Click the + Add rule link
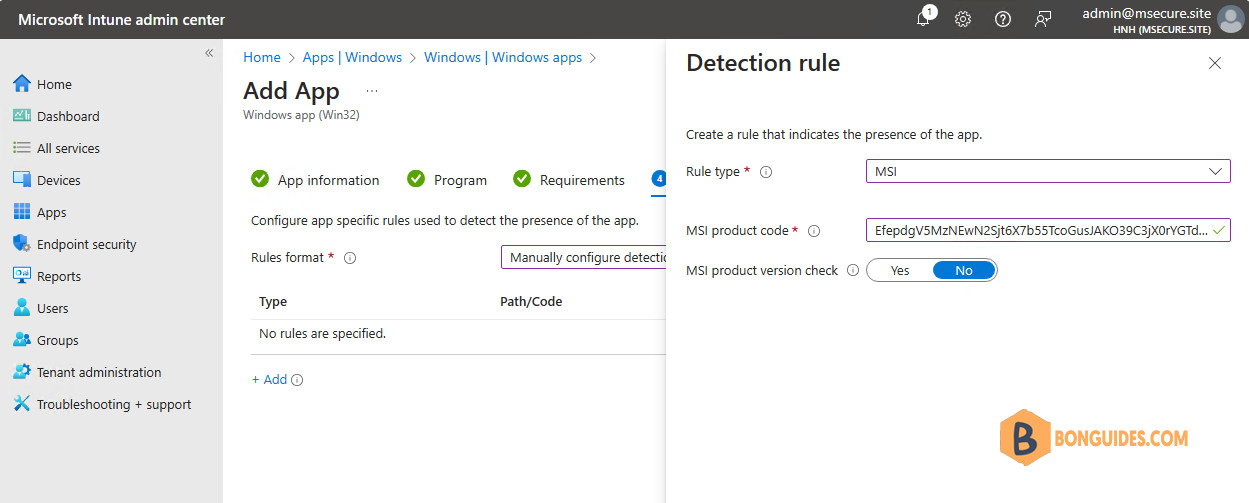 pos(269,380)
